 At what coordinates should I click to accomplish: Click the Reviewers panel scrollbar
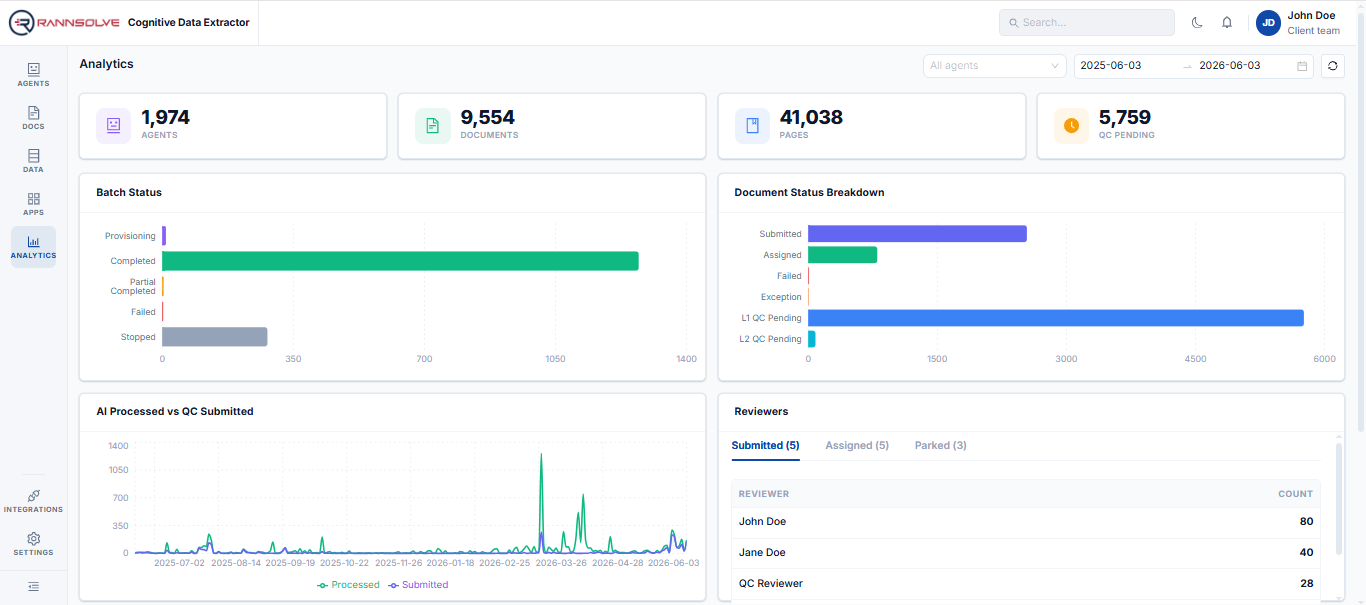tap(1339, 498)
